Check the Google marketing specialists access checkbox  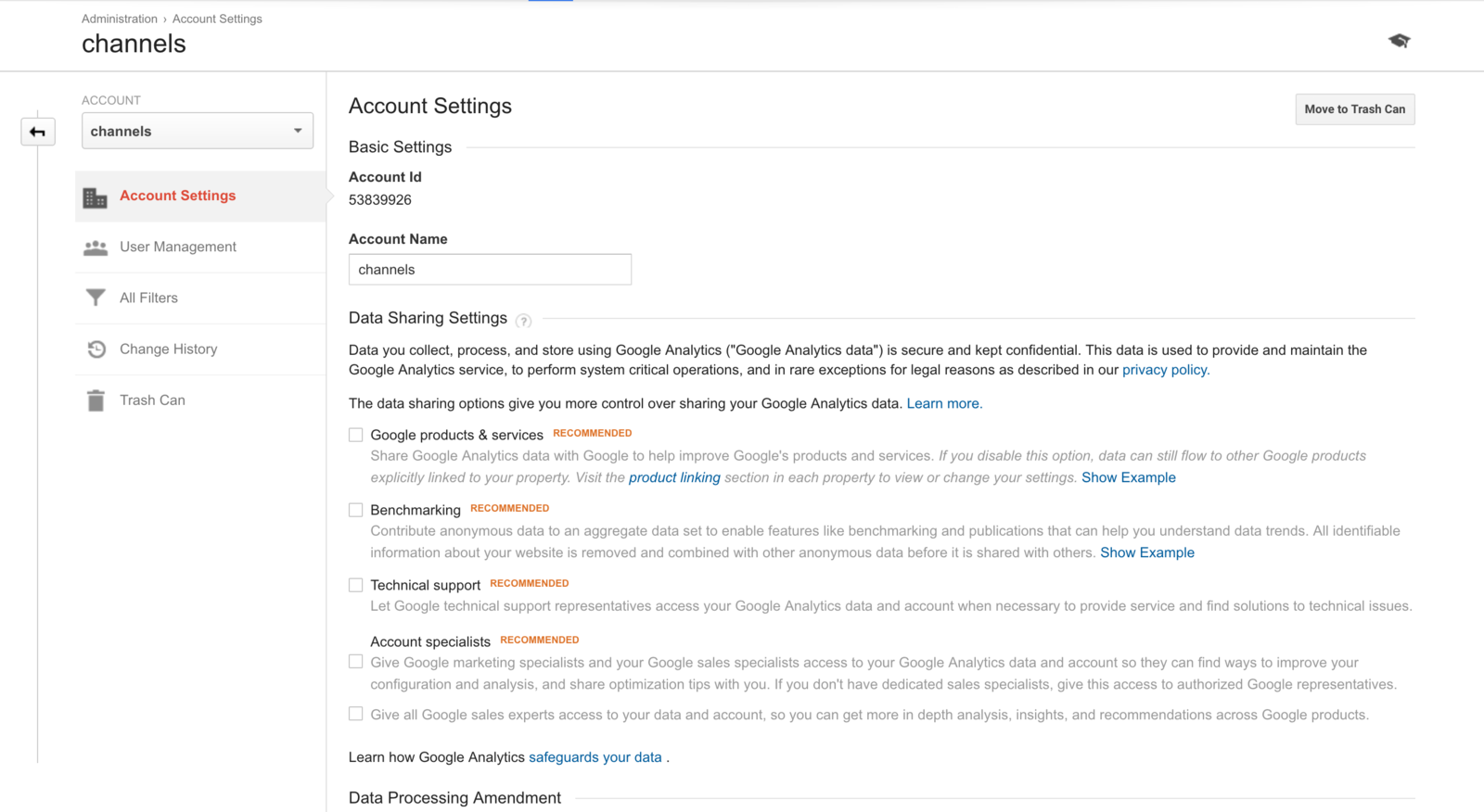pos(355,662)
